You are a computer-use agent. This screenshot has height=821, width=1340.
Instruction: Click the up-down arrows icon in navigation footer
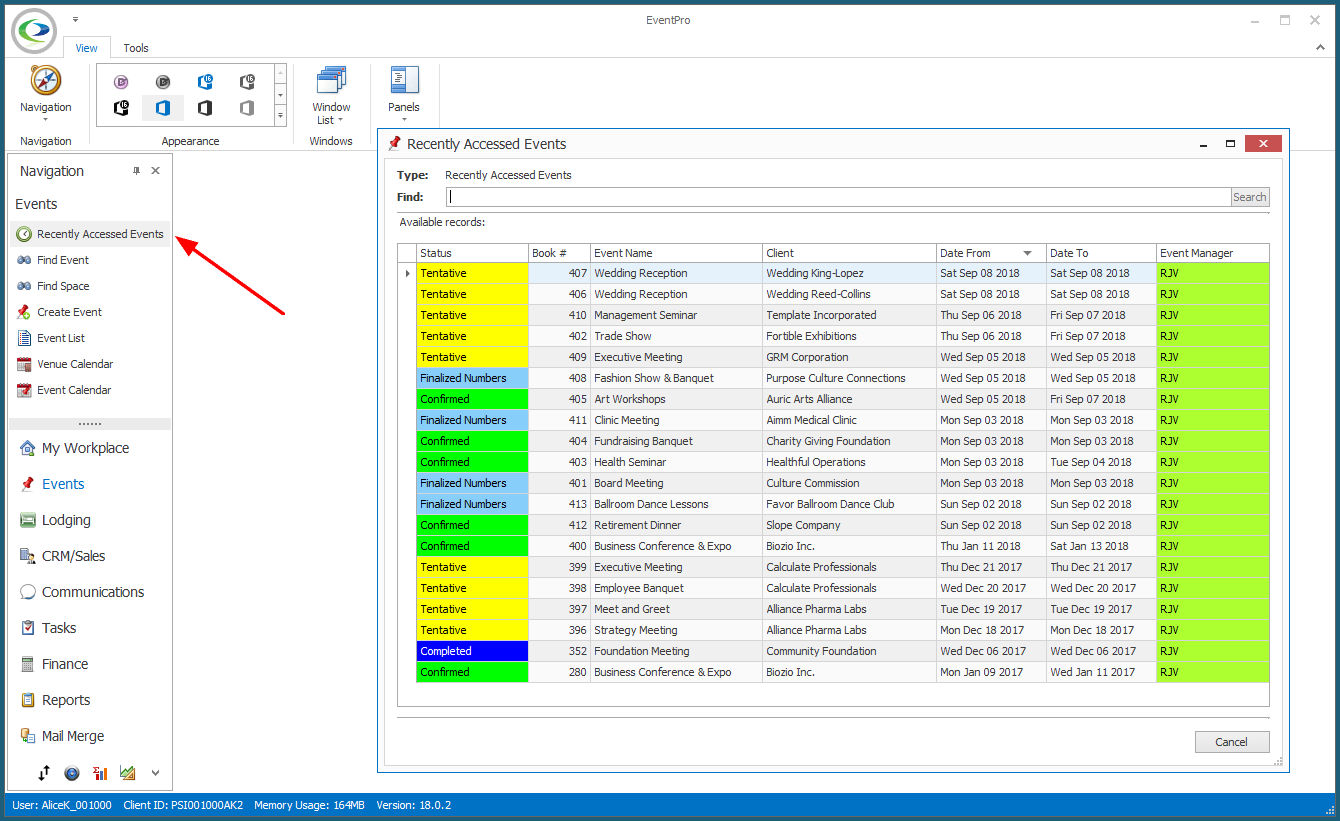click(x=44, y=773)
